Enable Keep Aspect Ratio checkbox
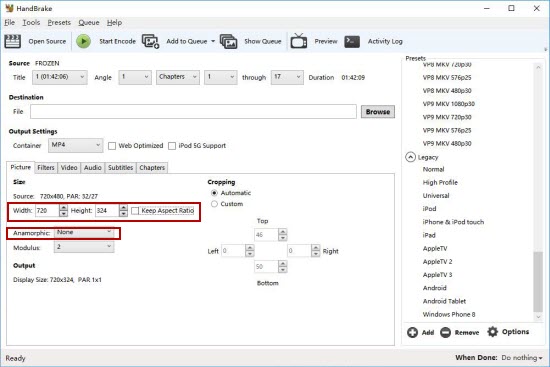 (135, 211)
